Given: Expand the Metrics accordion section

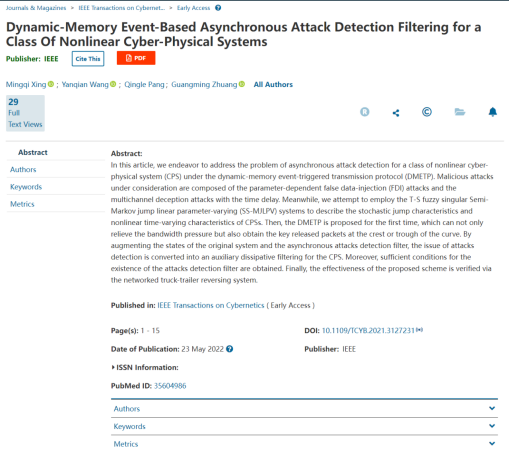Looking at the screenshot, I should coord(304,444).
